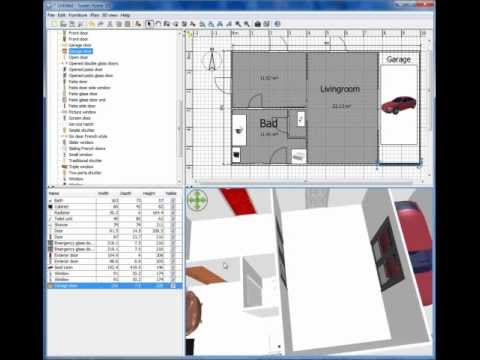Screen dimensions: 480x360
Task: Click the compass rose on the plan
Action: (212, 59)
